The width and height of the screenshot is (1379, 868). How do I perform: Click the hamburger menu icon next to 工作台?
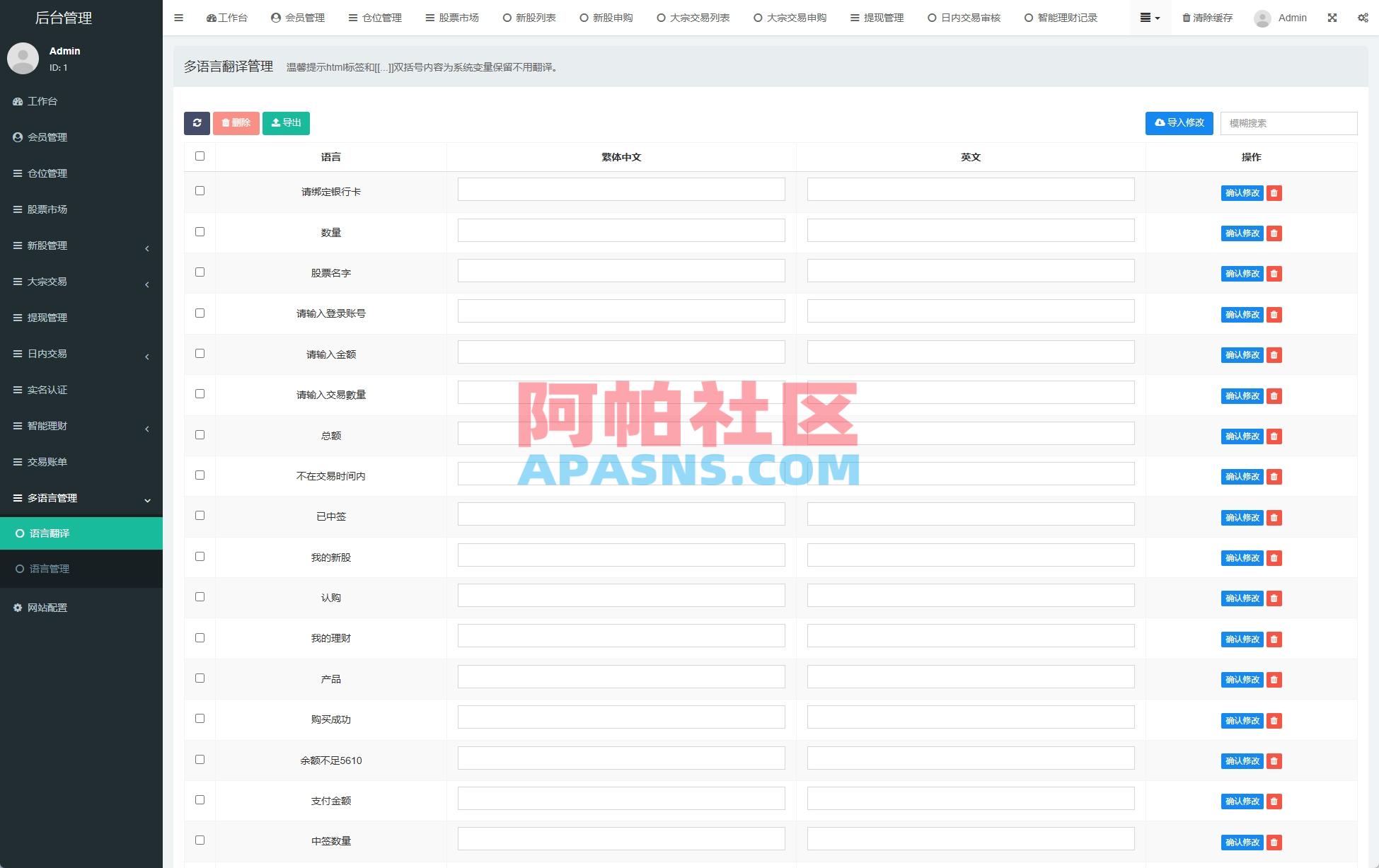point(178,18)
